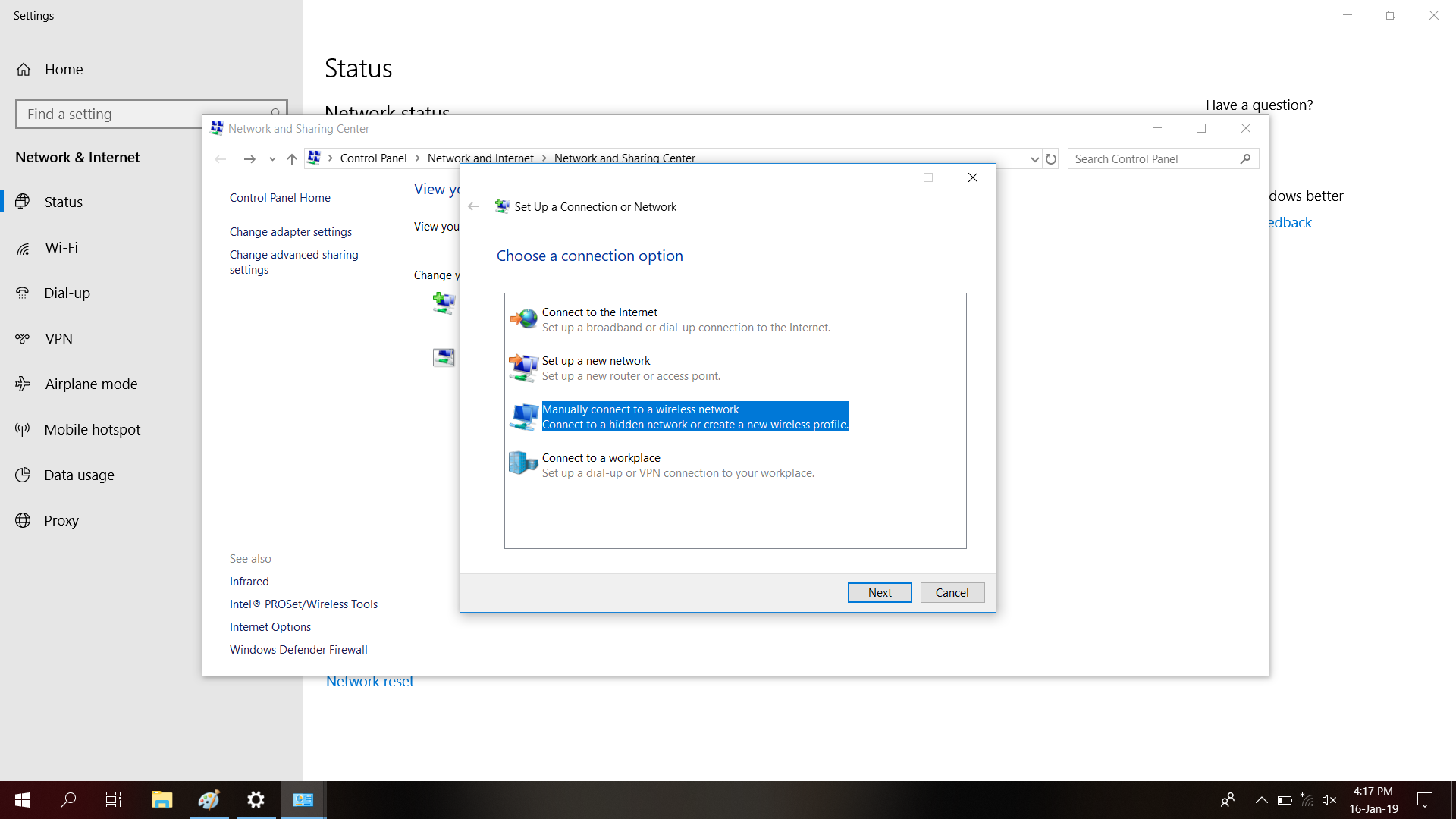Open Control Panel Home link
The image size is (1456, 819).
point(280,198)
